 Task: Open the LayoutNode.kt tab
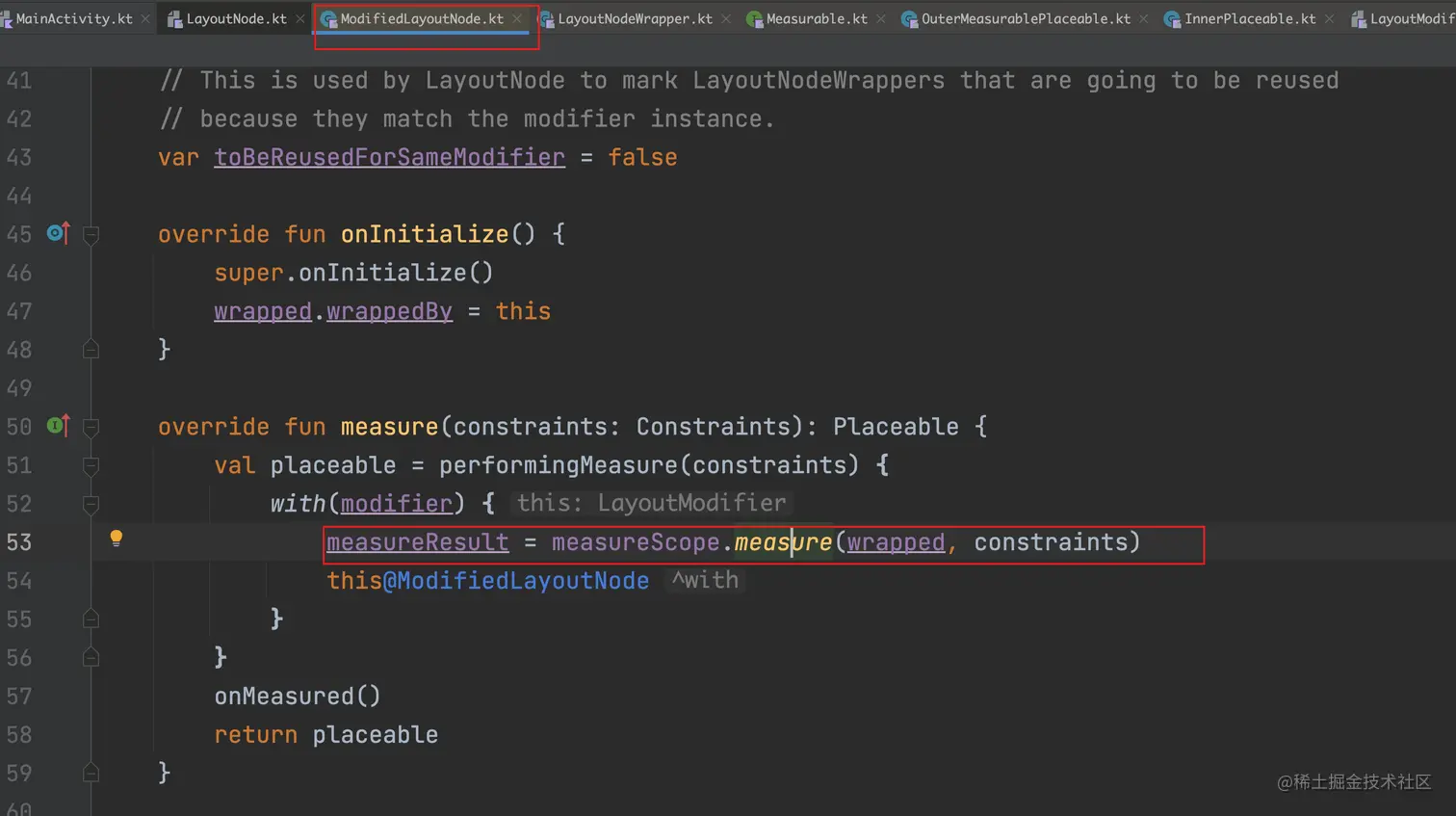pos(236,18)
